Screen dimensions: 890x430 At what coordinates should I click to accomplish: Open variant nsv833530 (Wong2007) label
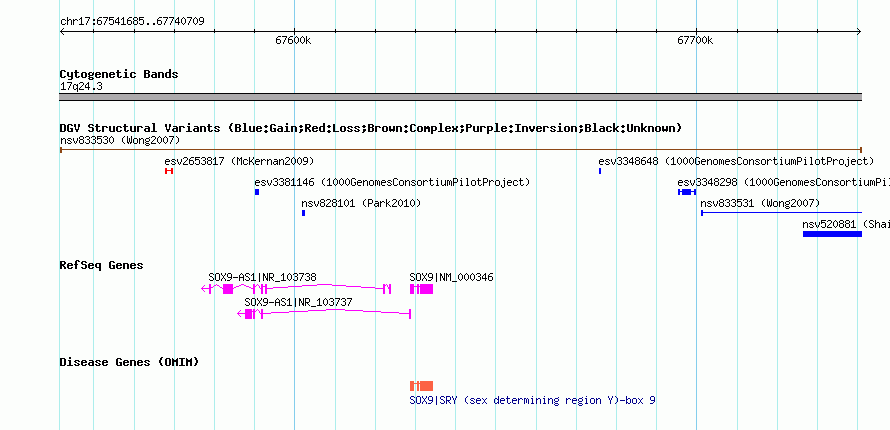click(120, 140)
